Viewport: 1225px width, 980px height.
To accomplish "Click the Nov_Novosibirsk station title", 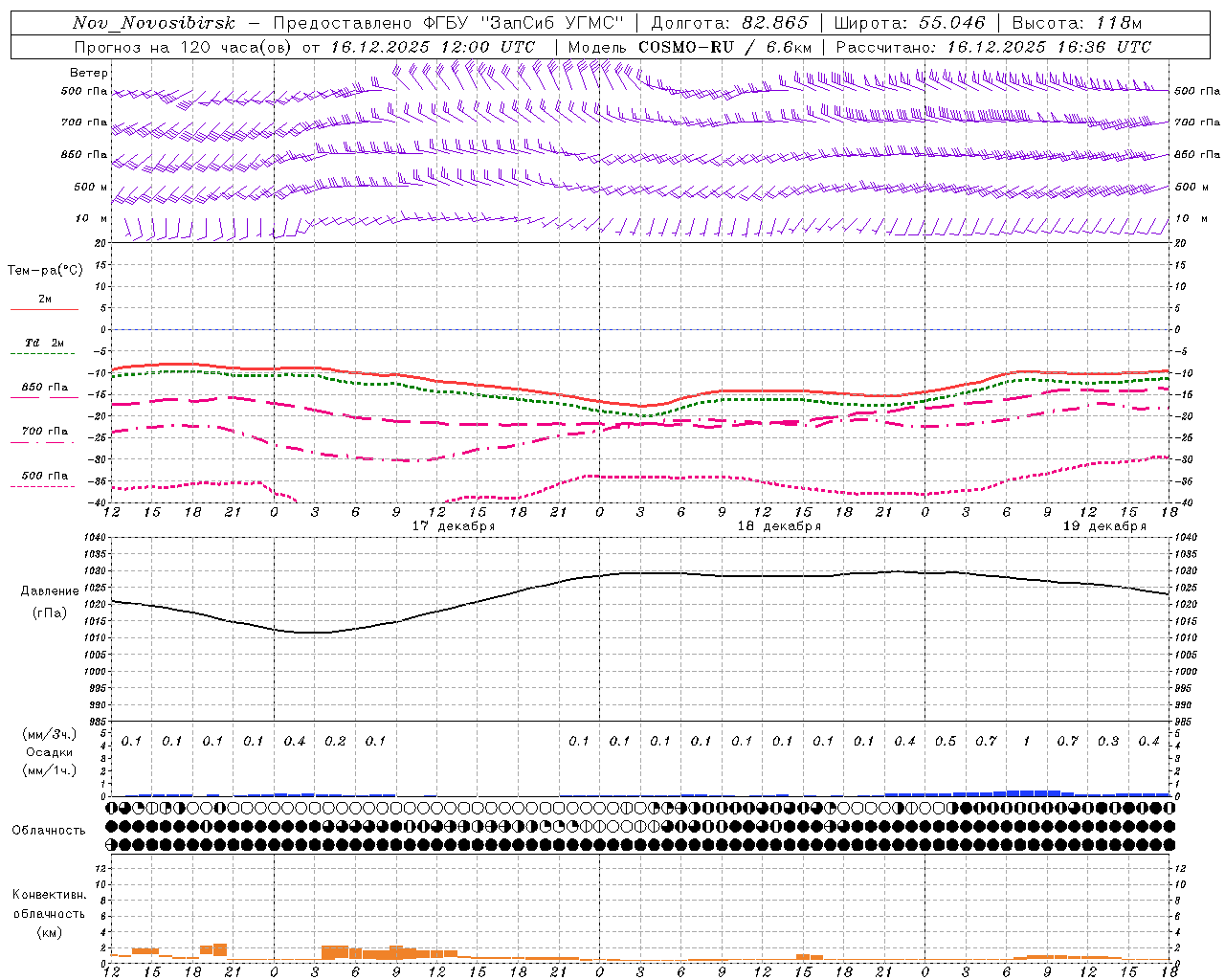I will (x=154, y=23).
